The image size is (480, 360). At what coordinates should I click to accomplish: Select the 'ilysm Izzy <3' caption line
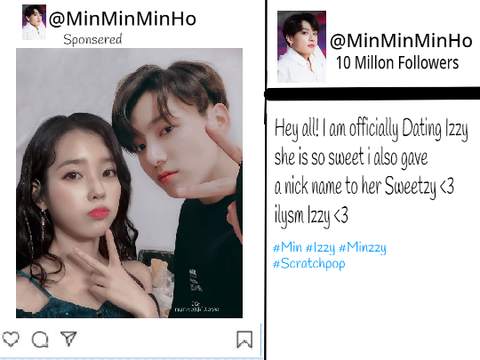[311, 215]
